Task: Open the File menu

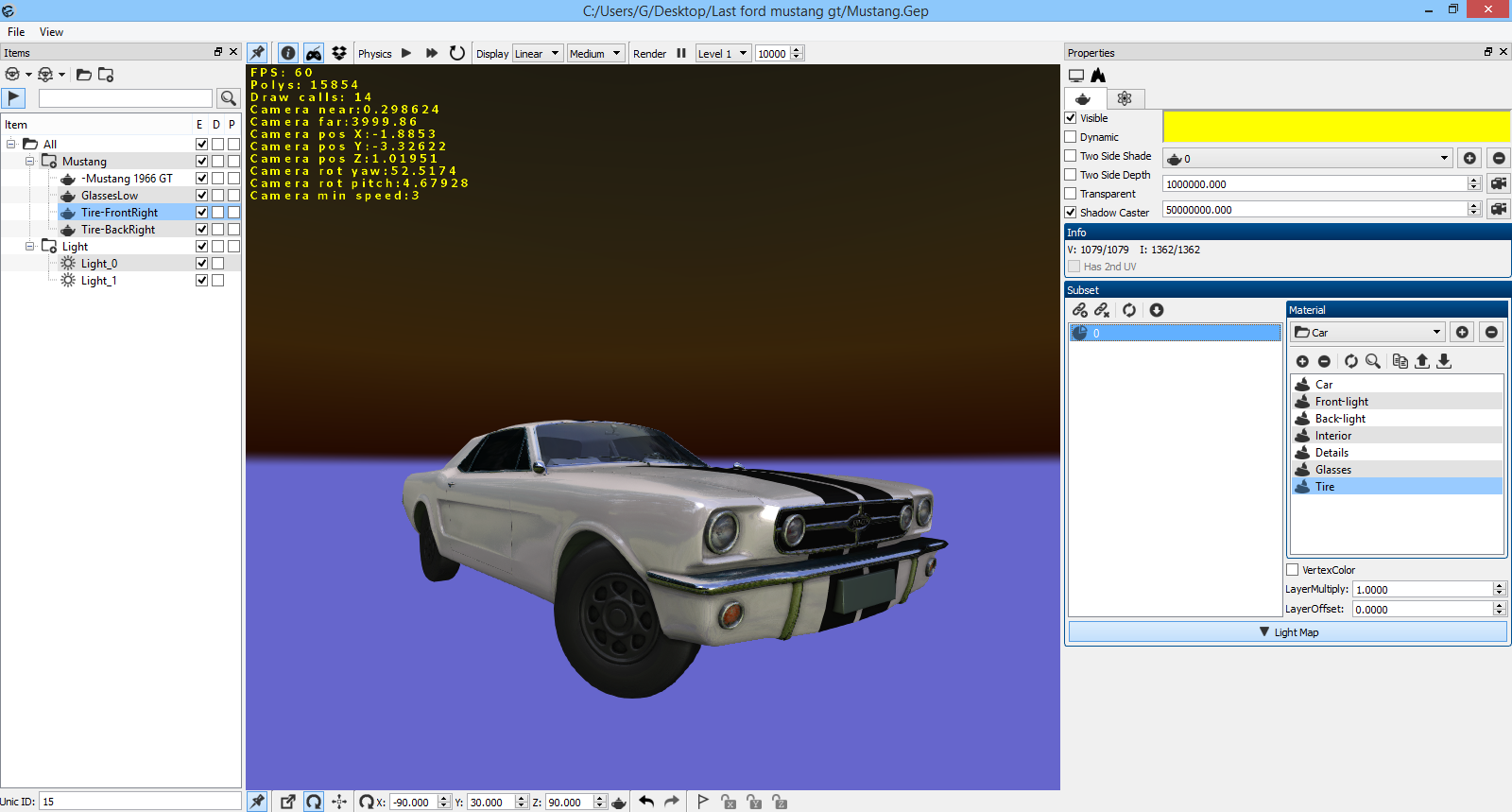Action: (x=16, y=32)
